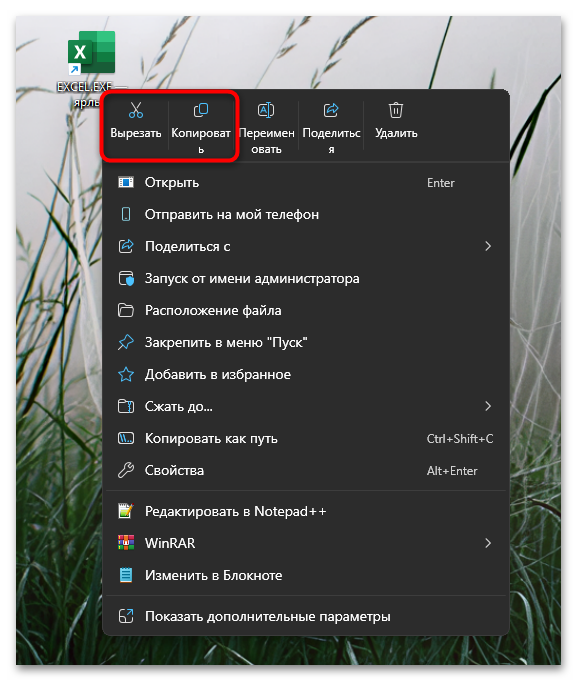Click the folder icon beside Расположение файла
The image size is (577, 681).
point(126,311)
